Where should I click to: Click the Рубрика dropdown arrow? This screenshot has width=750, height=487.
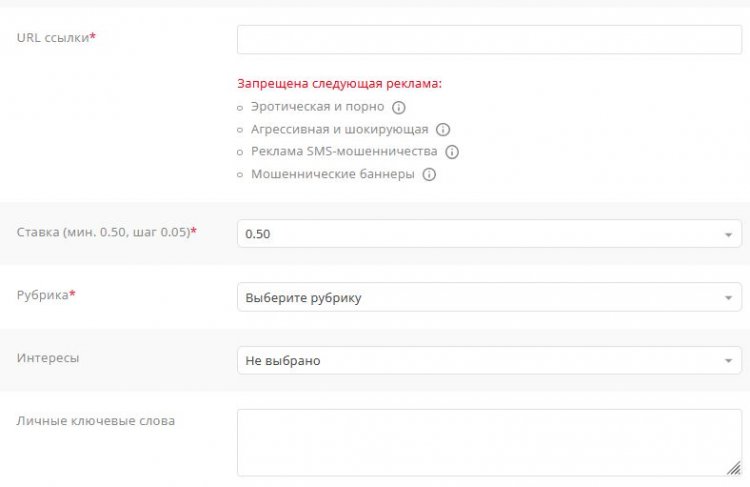coord(728,298)
